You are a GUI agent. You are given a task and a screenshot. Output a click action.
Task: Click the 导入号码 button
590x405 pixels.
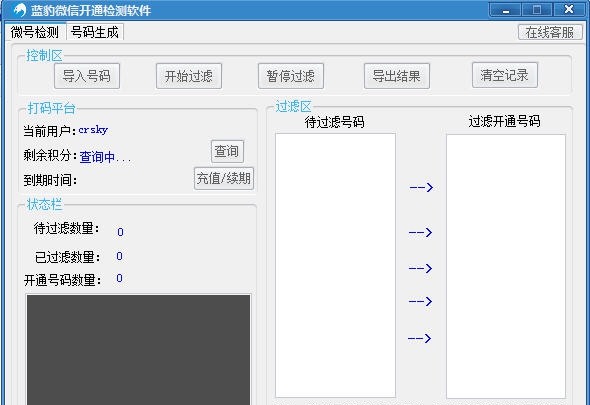click(x=87, y=76)
